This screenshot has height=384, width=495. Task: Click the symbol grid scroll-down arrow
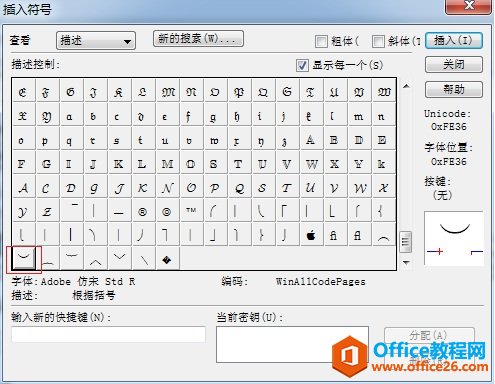[x=406, y=262]
